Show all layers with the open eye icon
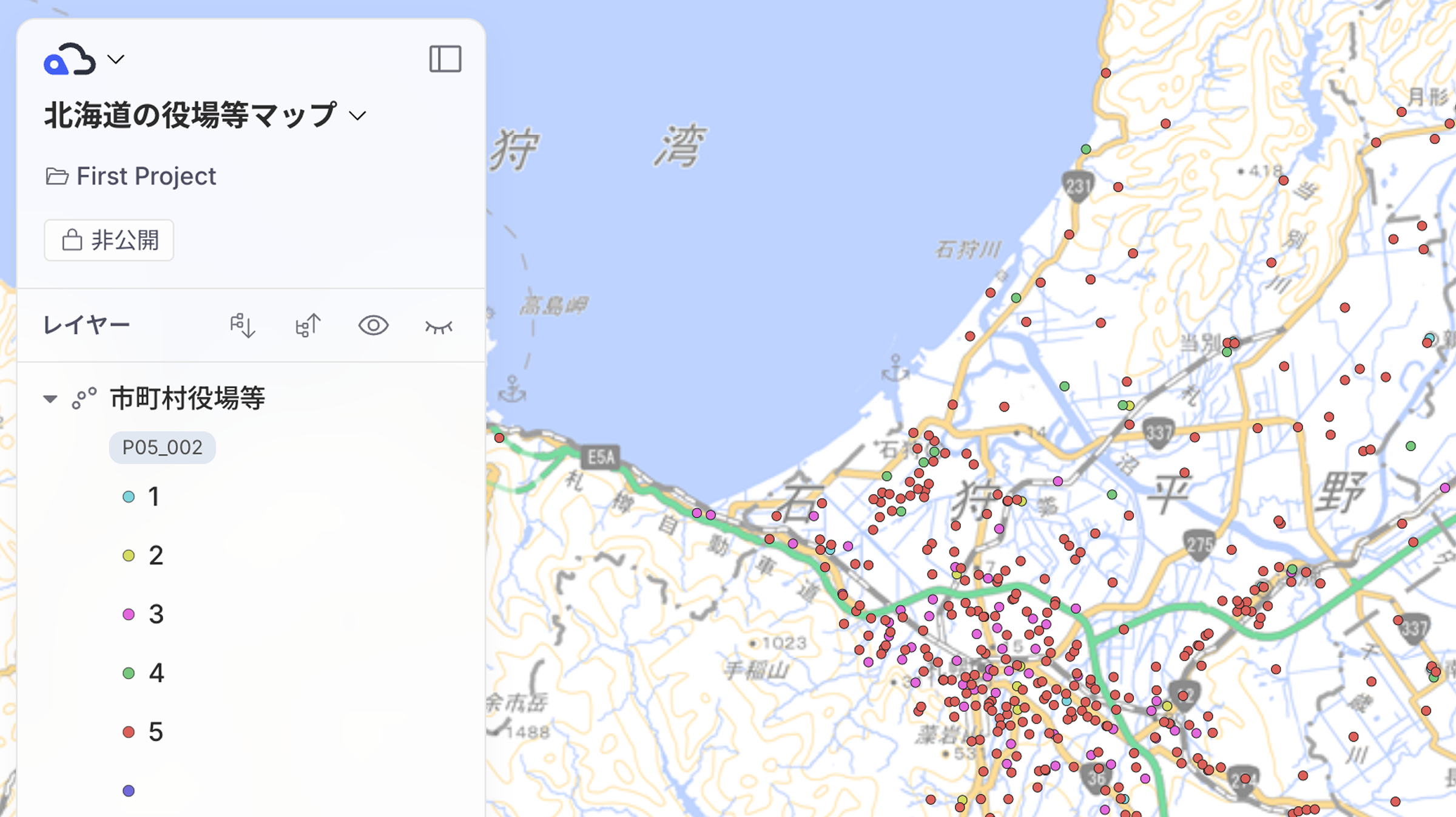This screenshot has height=817, width=1456. pyautogui.click(x=372, y=326)
